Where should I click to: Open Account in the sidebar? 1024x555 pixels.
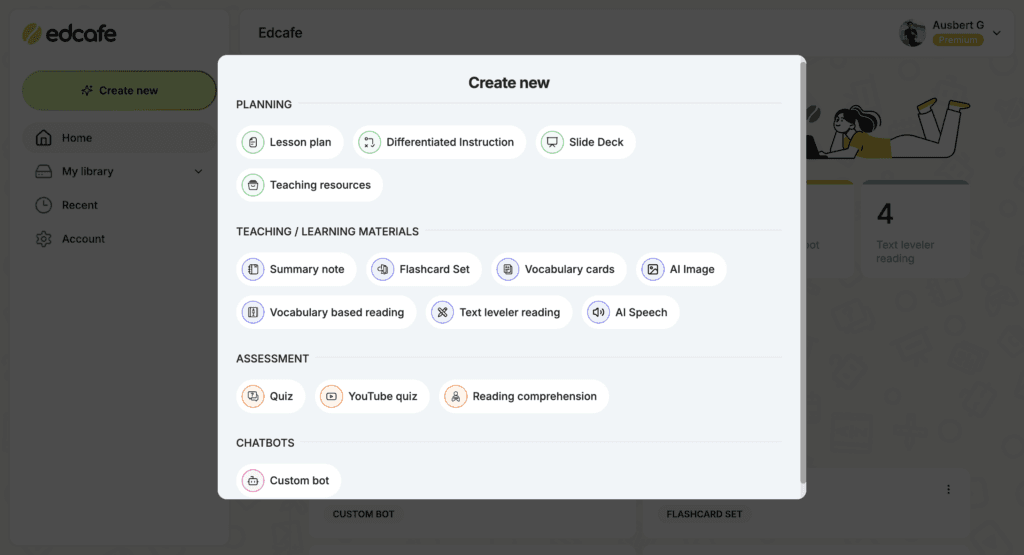[119, 239]
